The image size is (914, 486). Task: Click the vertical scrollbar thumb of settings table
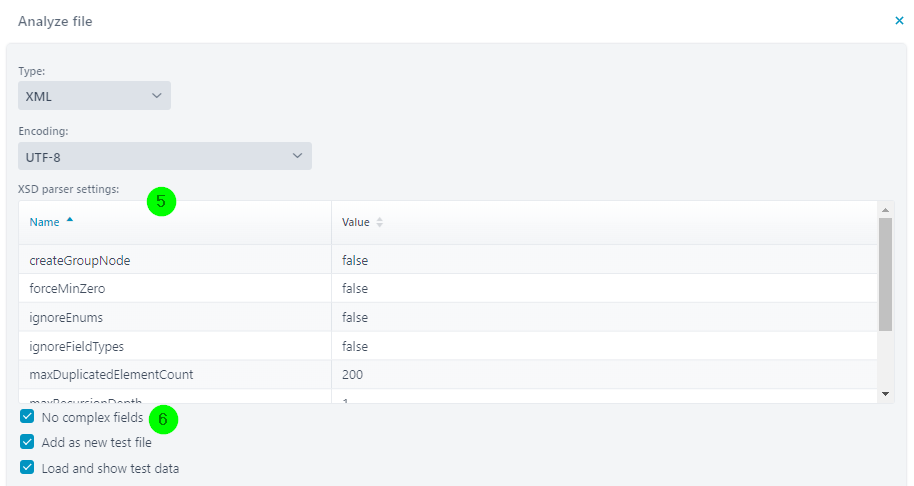[x=884, y=275]
